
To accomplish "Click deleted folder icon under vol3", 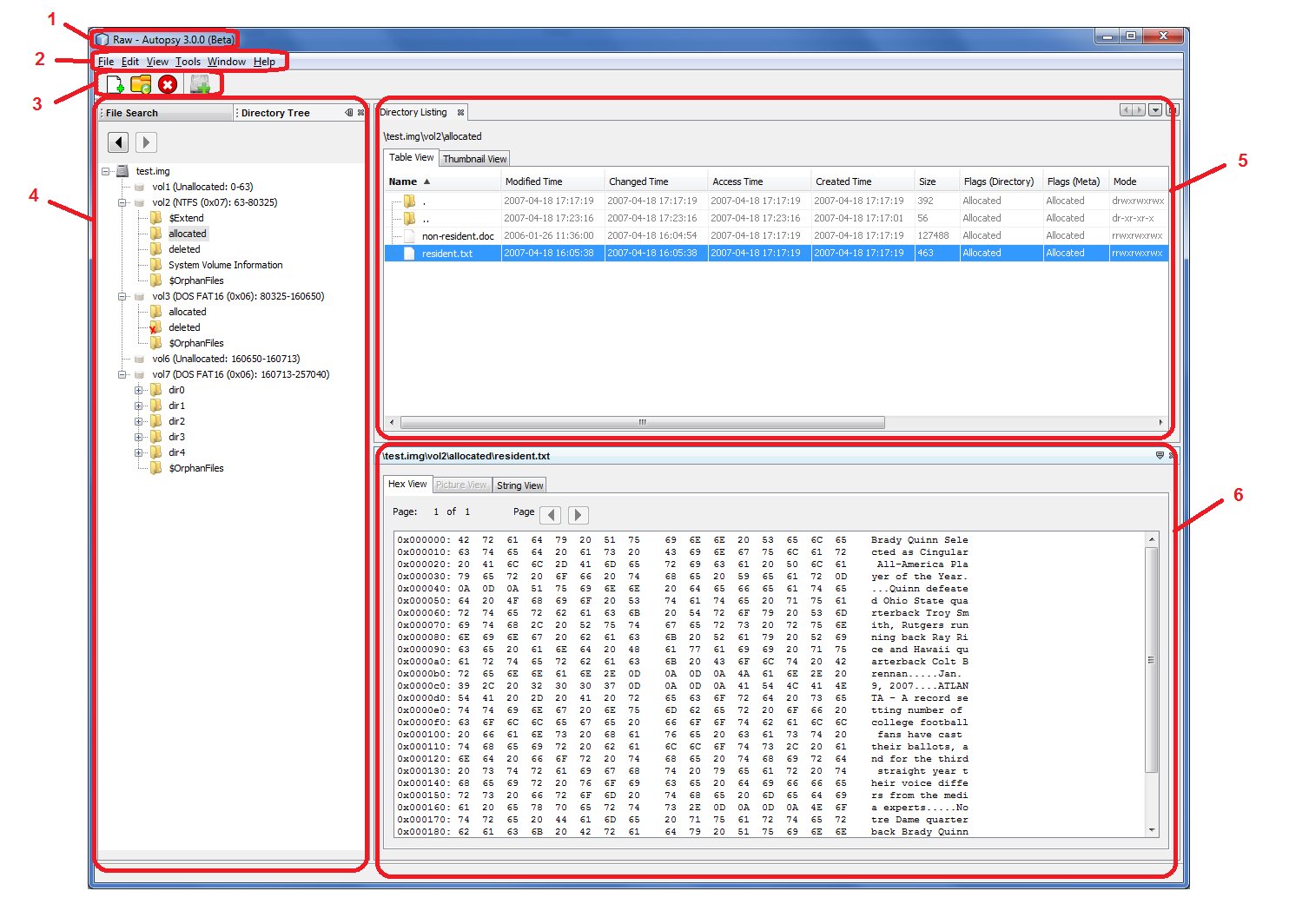I will pos(156,327).
